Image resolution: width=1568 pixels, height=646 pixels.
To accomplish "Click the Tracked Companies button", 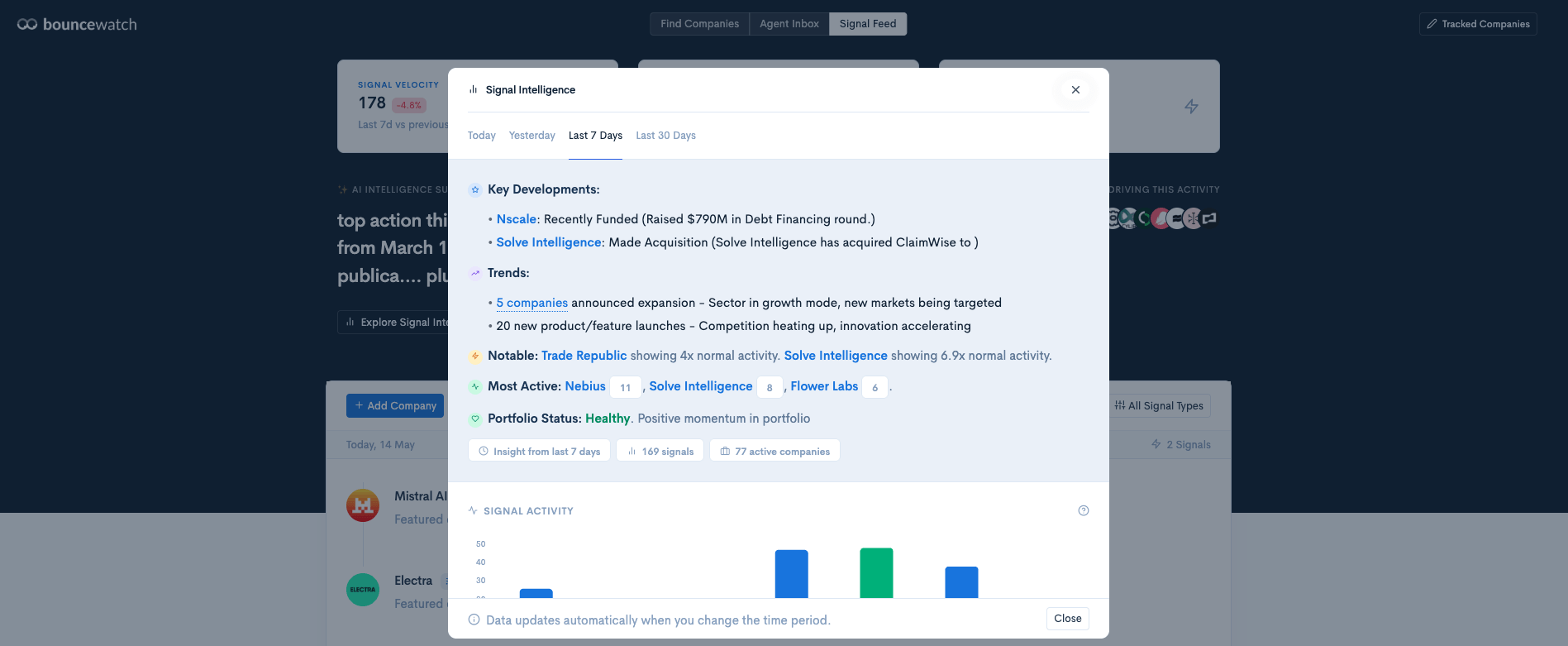I will 1478,24.
